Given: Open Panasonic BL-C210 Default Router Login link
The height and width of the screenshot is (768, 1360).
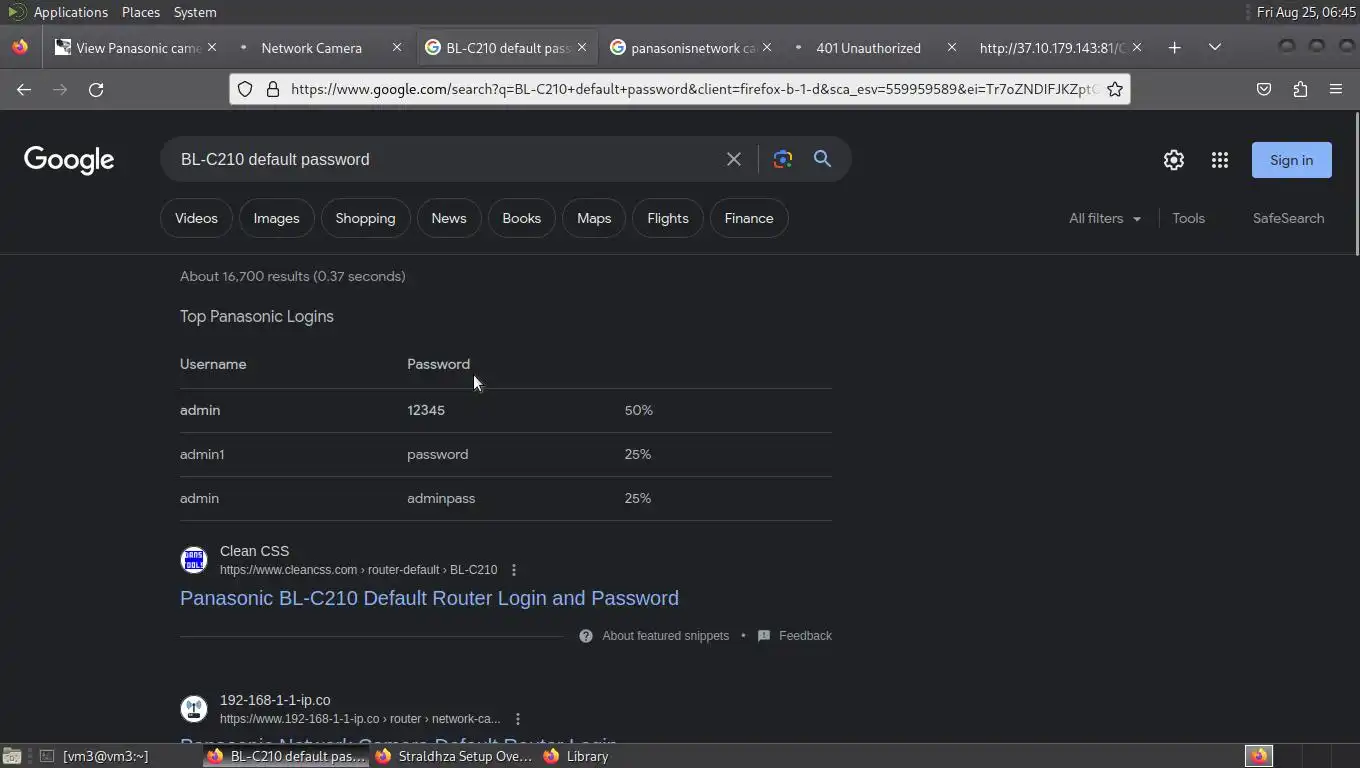Looking at the screenshot, I should pos(429,598).
